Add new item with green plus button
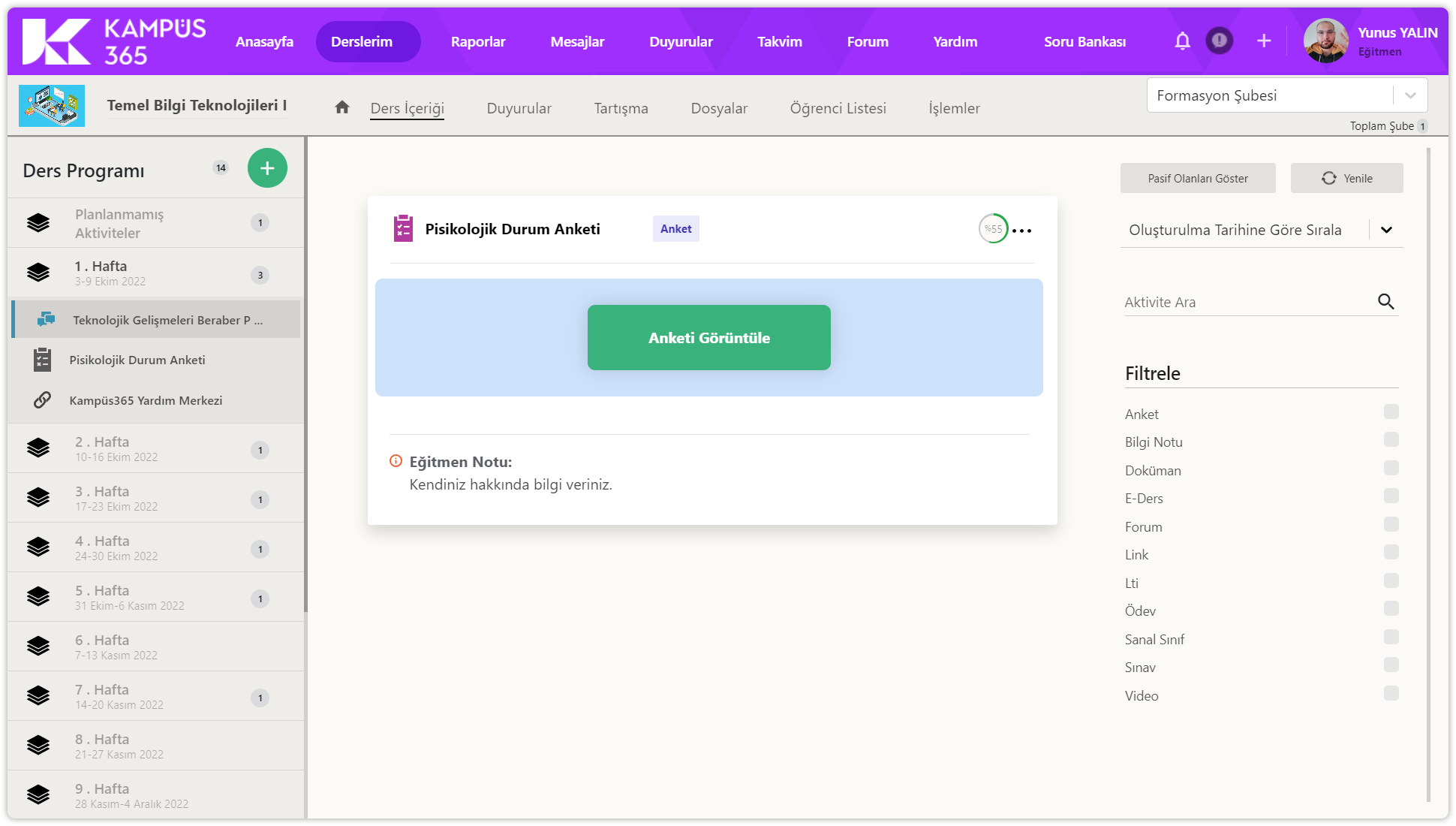This screenshot has width=1456, height=826. [267, 168]
